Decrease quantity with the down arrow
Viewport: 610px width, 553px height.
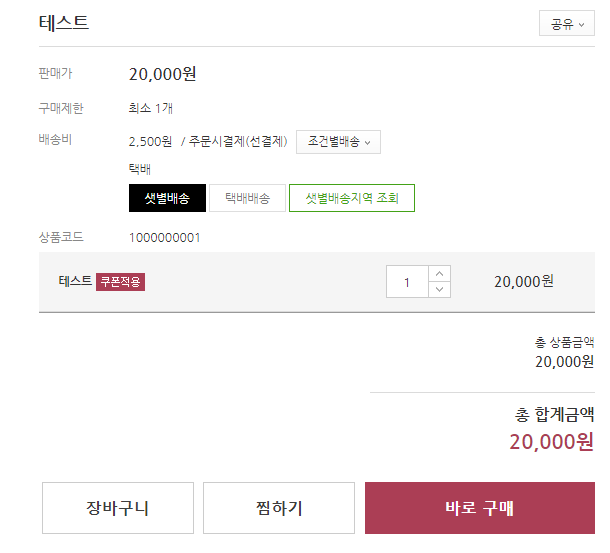[440, 290]
